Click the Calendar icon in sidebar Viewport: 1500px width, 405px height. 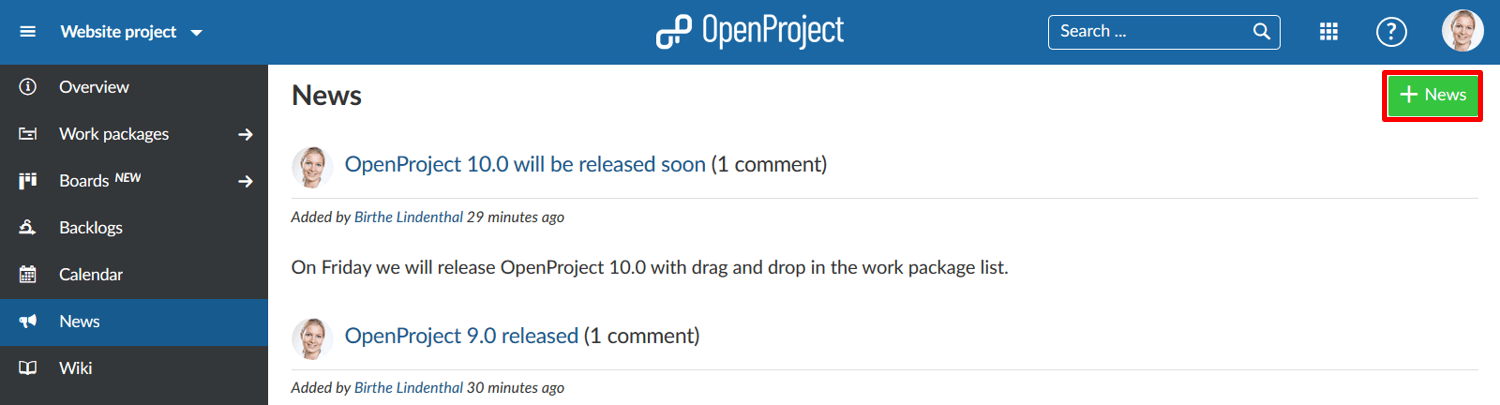click(x=28, y=274)
